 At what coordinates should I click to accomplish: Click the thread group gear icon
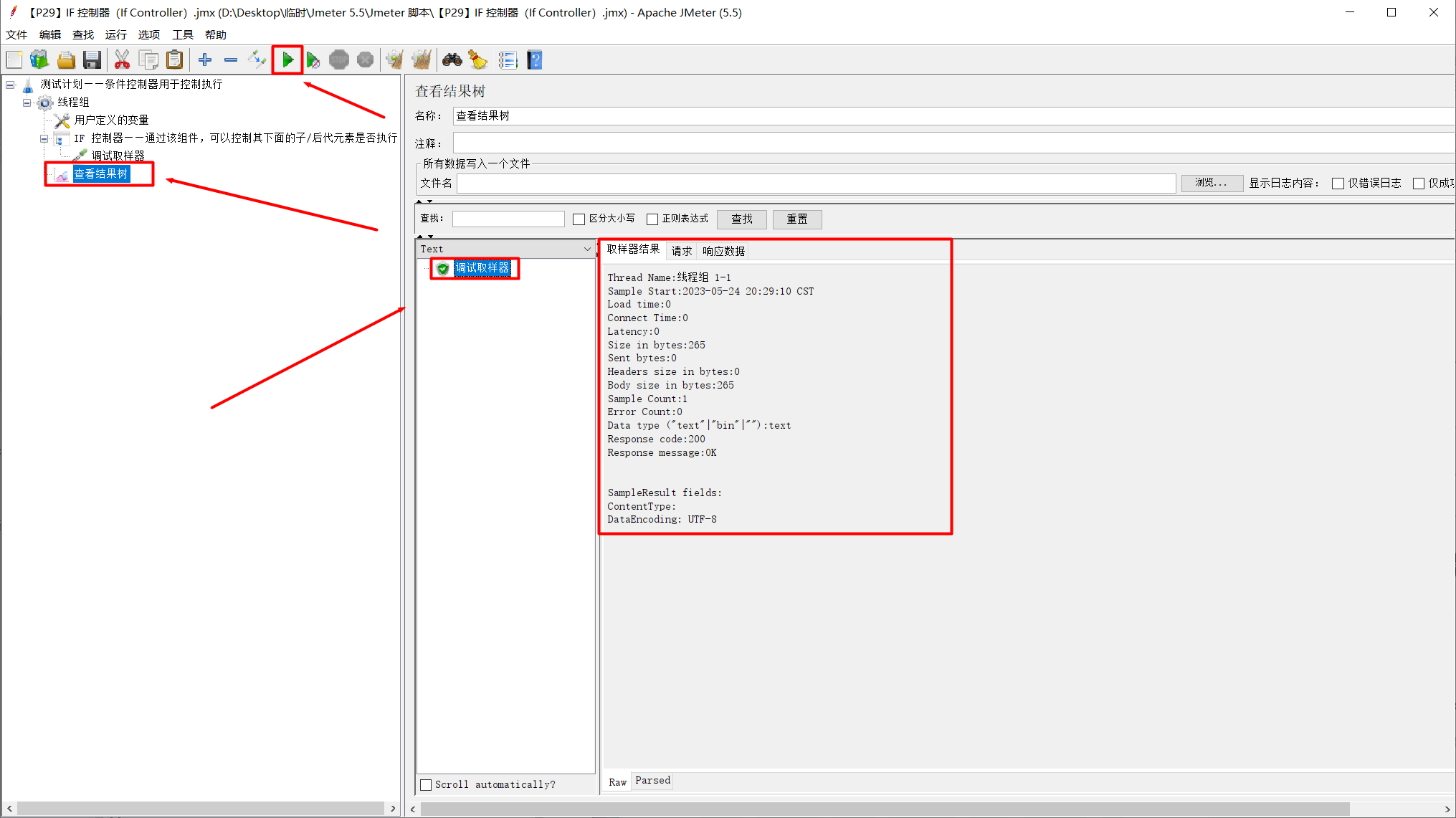(44, 103)
